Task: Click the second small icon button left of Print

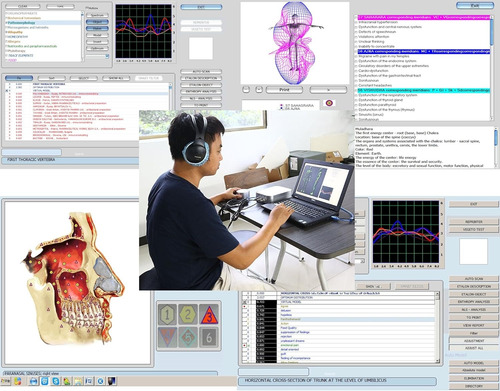Action: pos(259,90)
